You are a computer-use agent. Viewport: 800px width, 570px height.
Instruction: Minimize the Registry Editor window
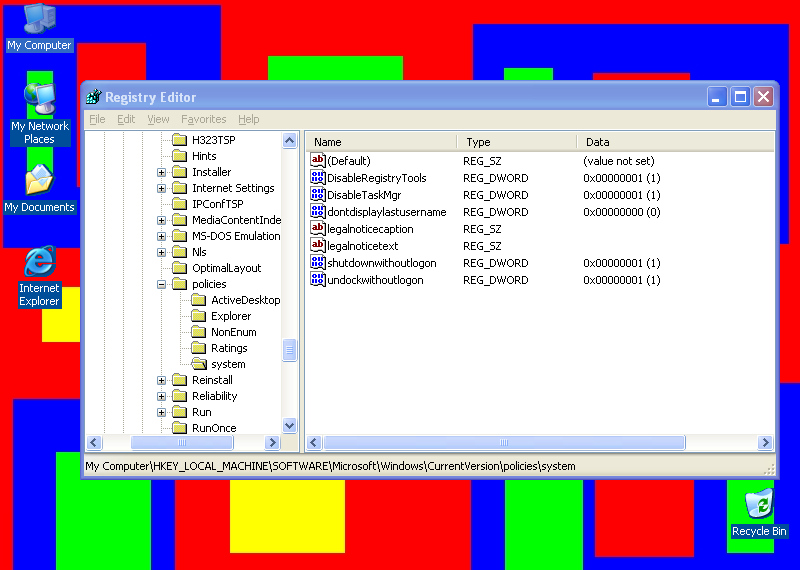pos(716,96)
